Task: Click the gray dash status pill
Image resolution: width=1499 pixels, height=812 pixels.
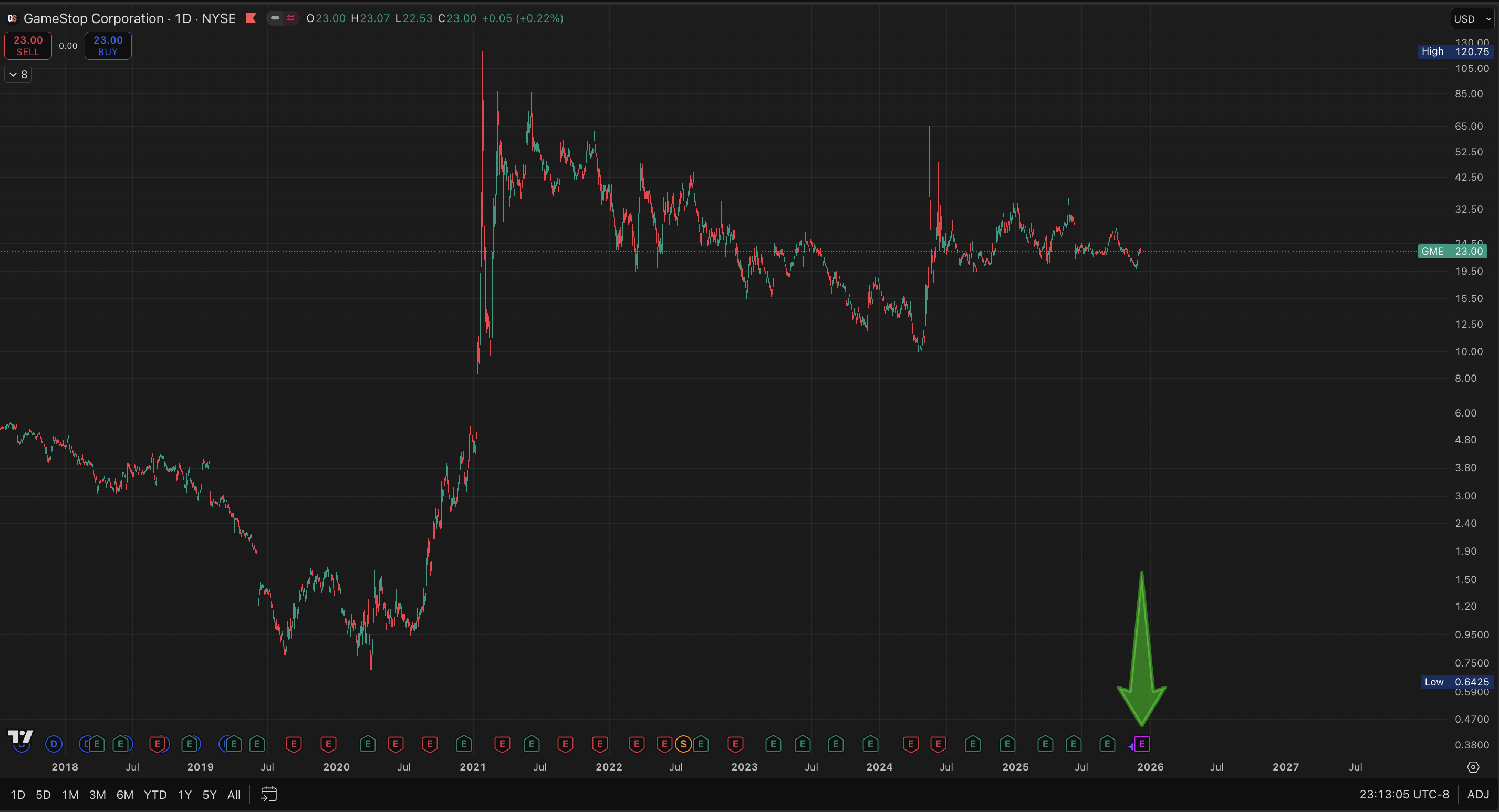Action: coord(275,18)
